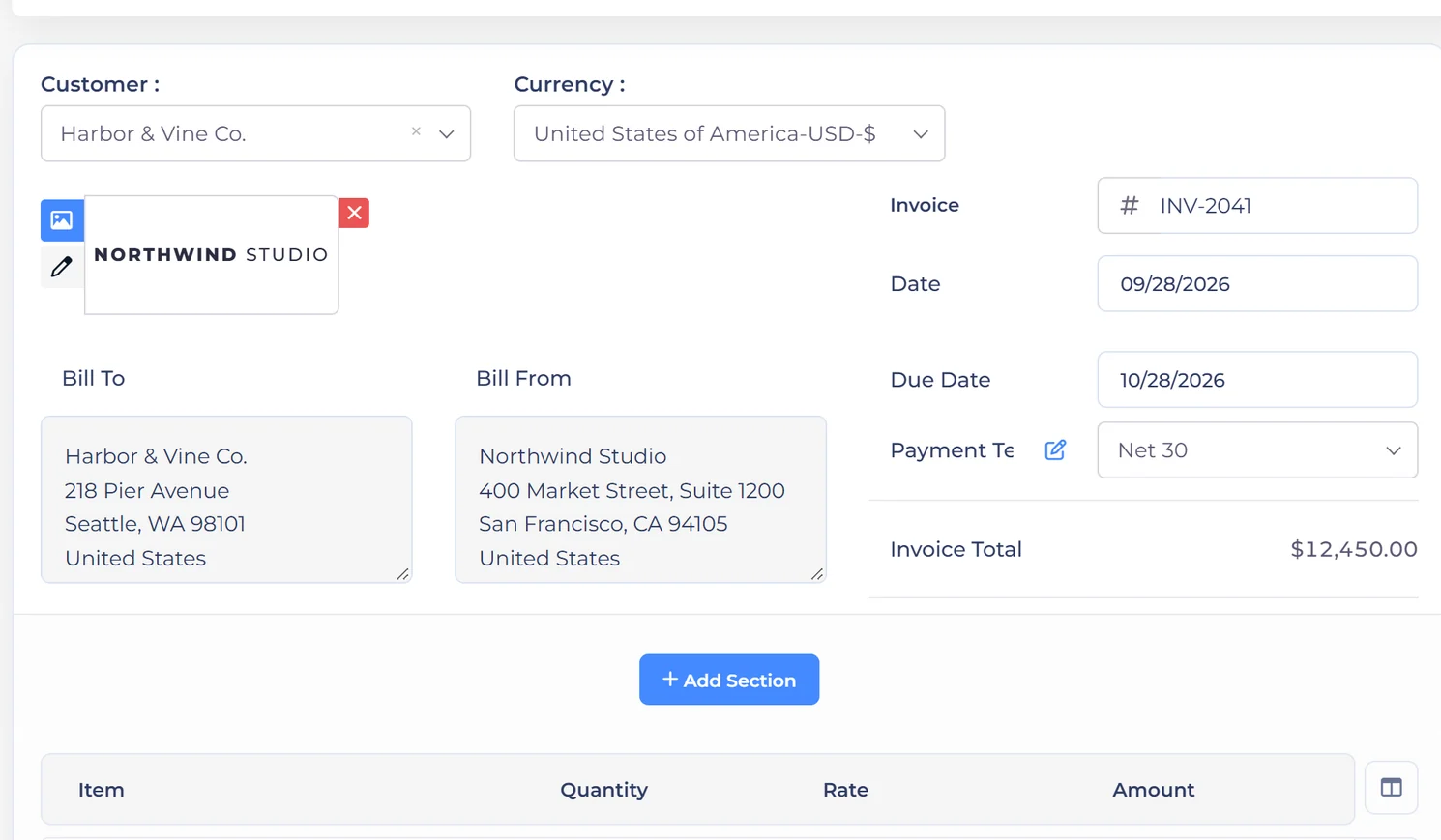
Task: Edit the logo using the pencil icon
Action: tap(62, 266)
